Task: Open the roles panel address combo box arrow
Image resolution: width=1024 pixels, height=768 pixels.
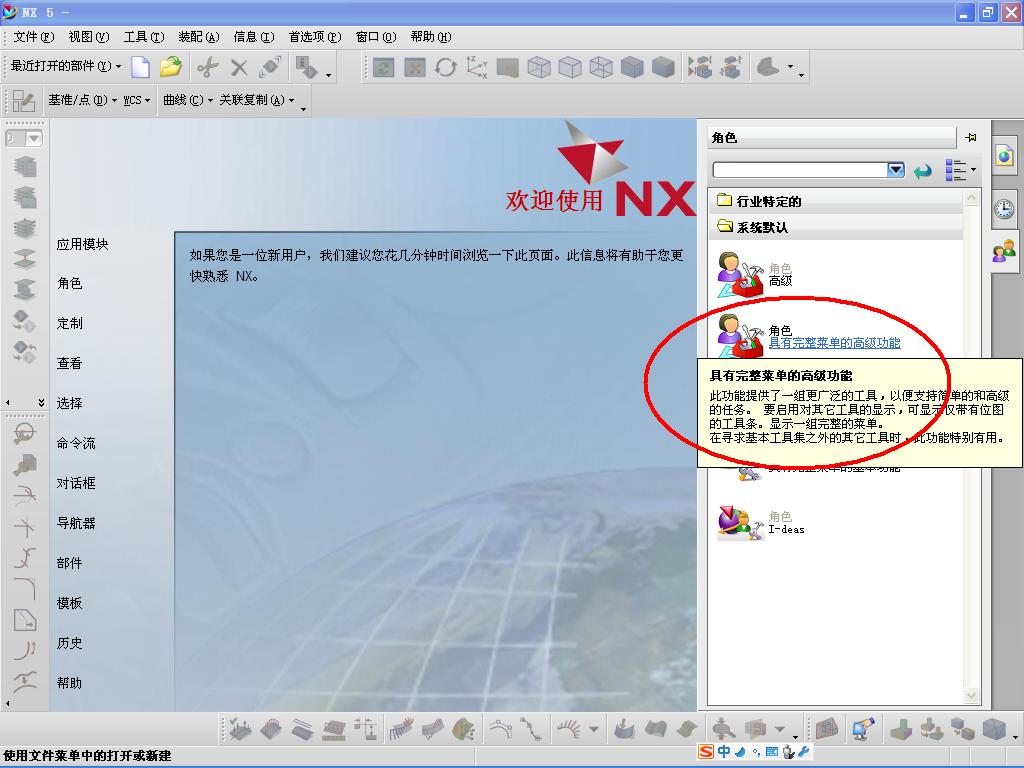Action: [x=895, y=170]
